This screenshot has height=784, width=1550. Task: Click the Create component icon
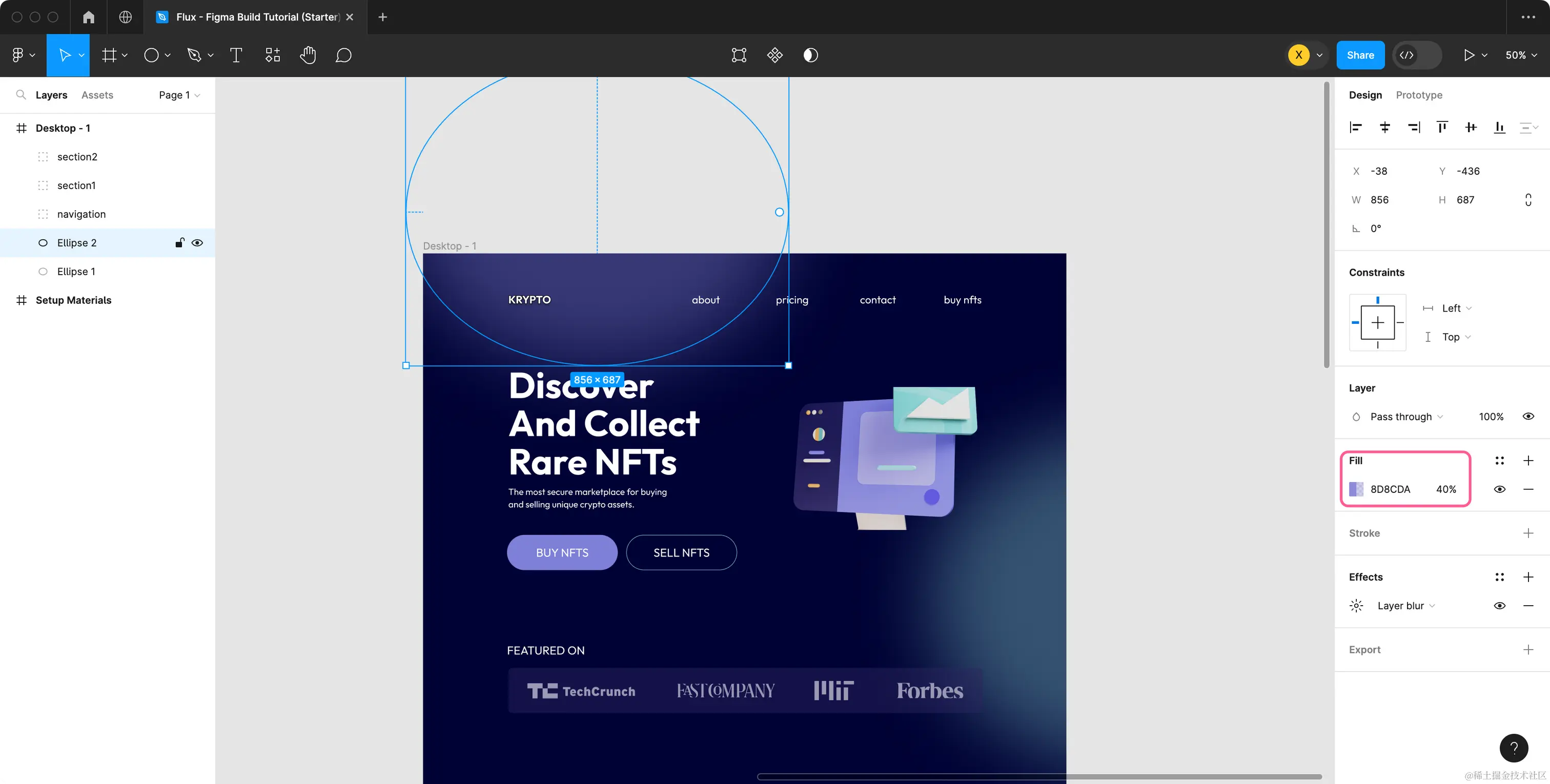774,55
